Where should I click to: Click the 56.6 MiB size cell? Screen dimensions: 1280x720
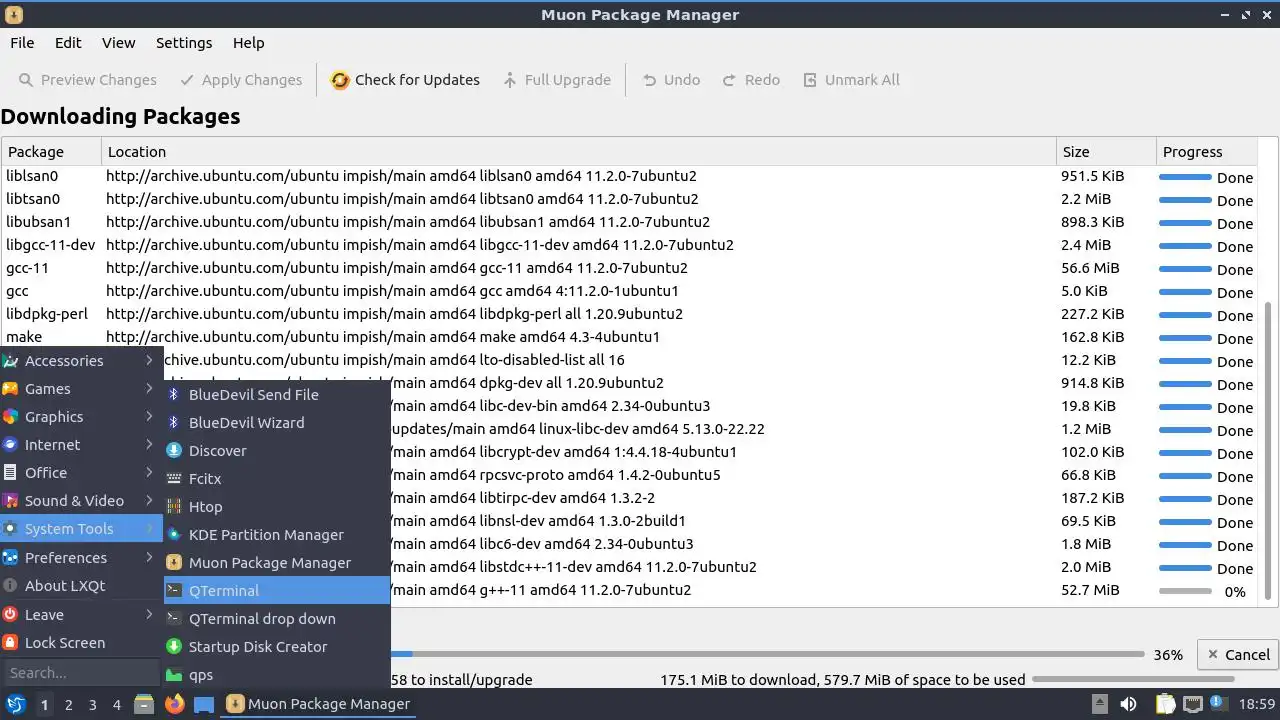click(1090, 268)
